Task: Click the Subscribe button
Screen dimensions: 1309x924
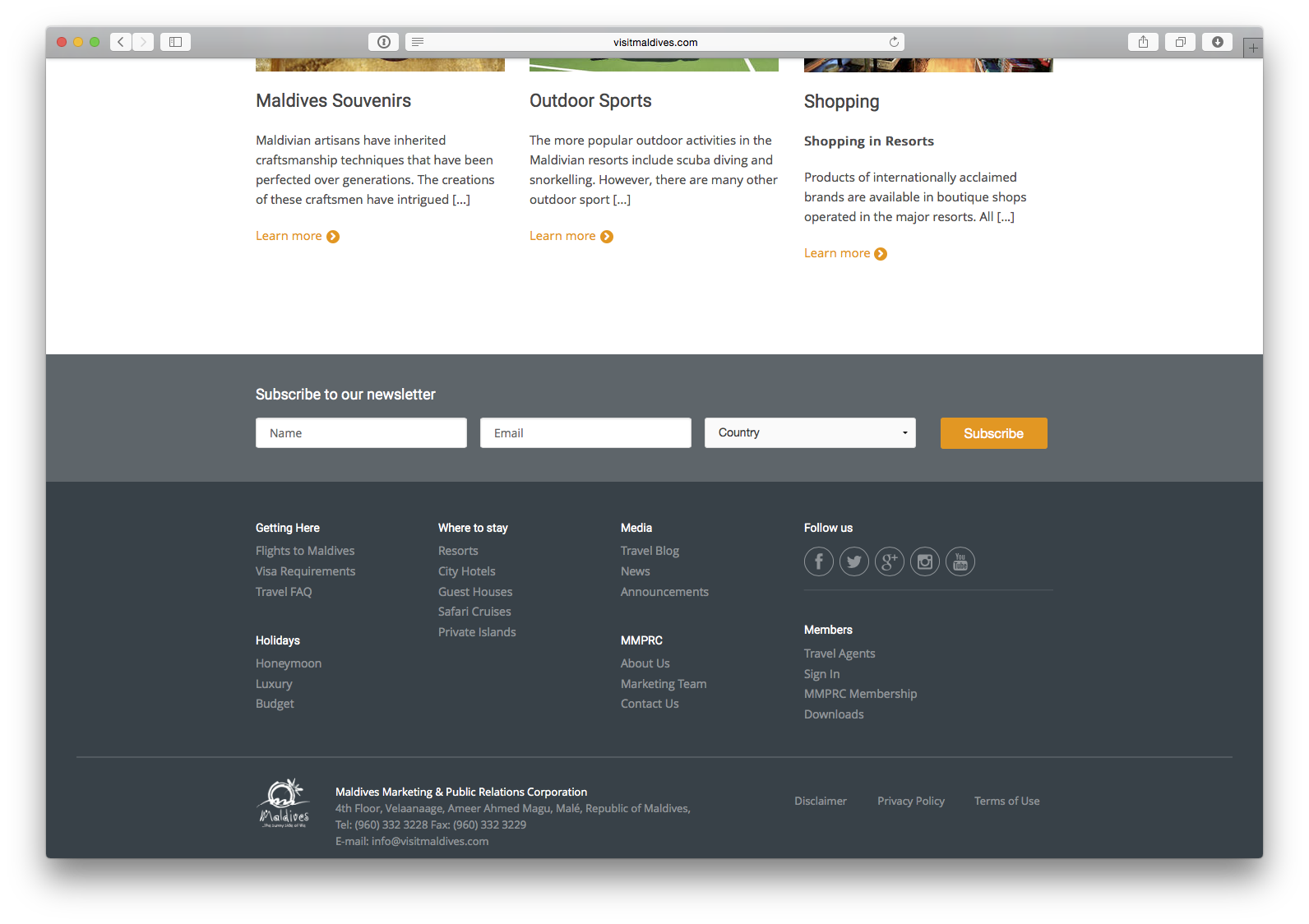Action: click(993, 433)
